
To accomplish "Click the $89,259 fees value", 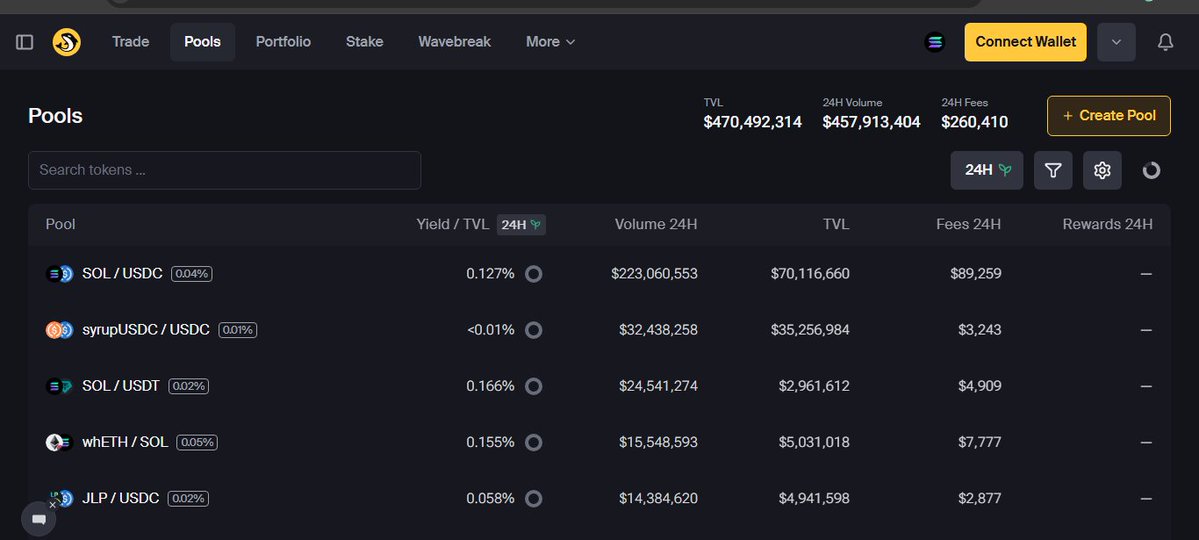I will tap(976, 274).
